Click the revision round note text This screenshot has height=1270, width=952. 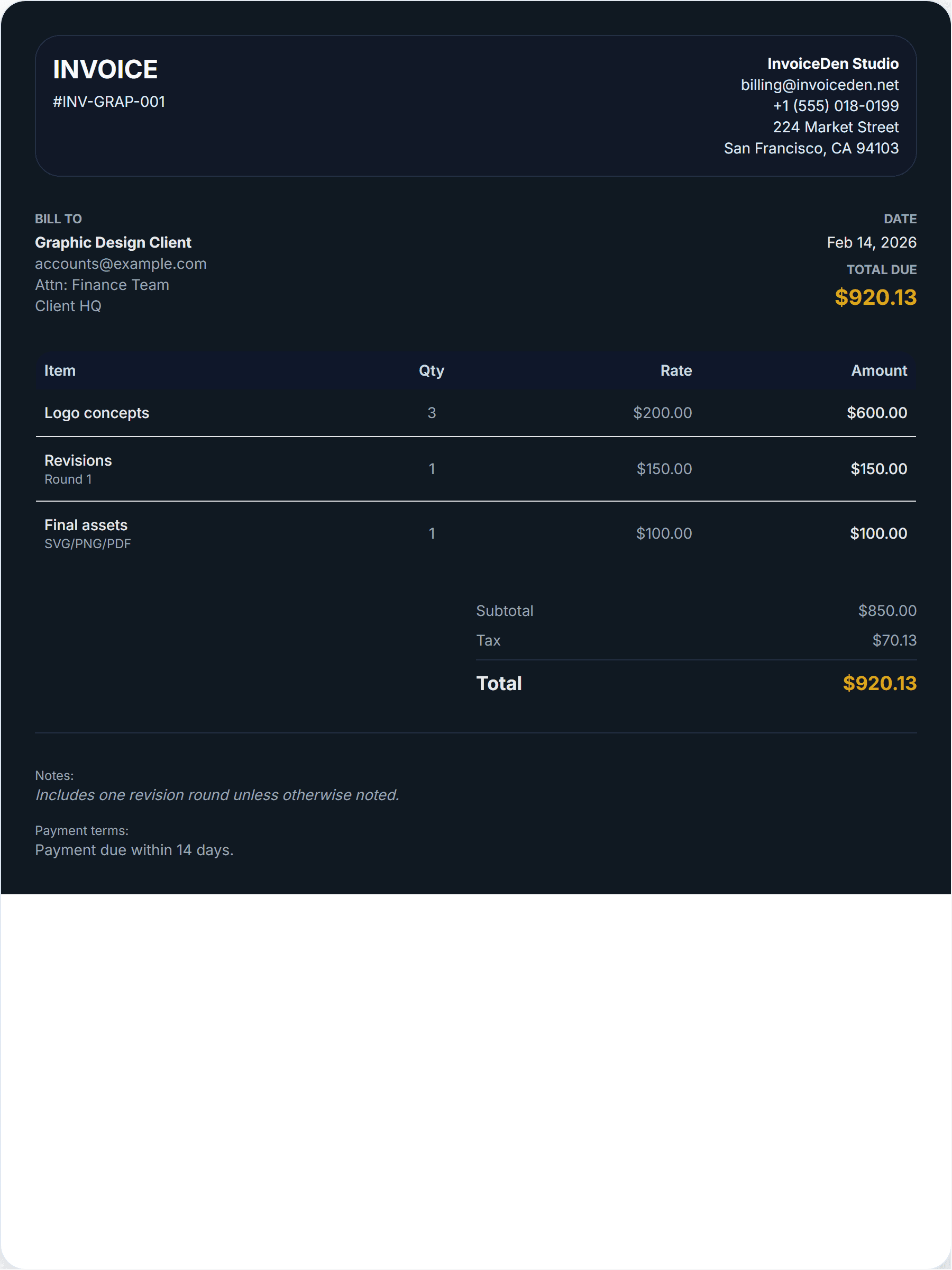tap(217, 795)
